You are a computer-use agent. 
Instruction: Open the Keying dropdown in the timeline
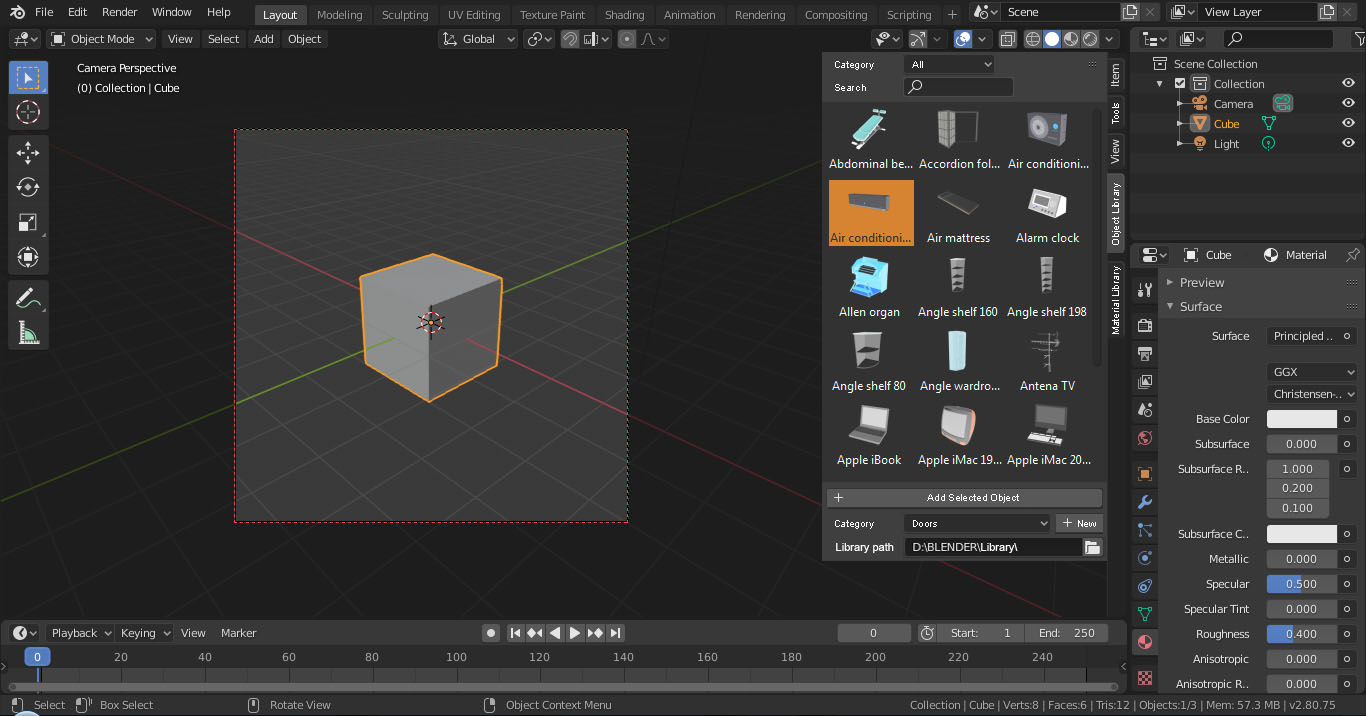[x=146, y=632]
